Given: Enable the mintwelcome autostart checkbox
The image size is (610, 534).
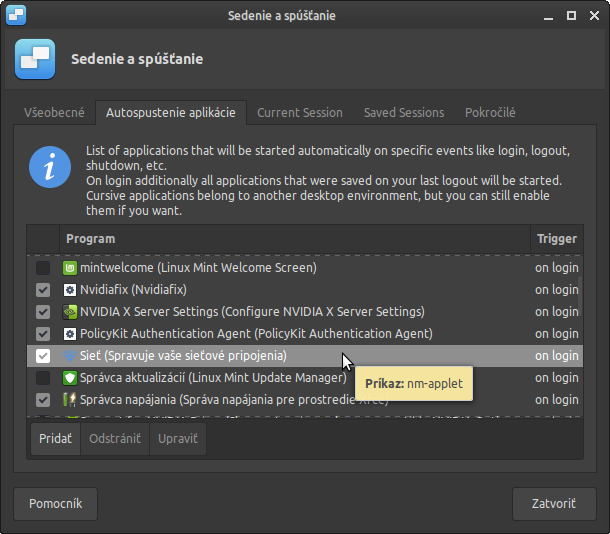Looking at the screenshot, I should [43, 268].
